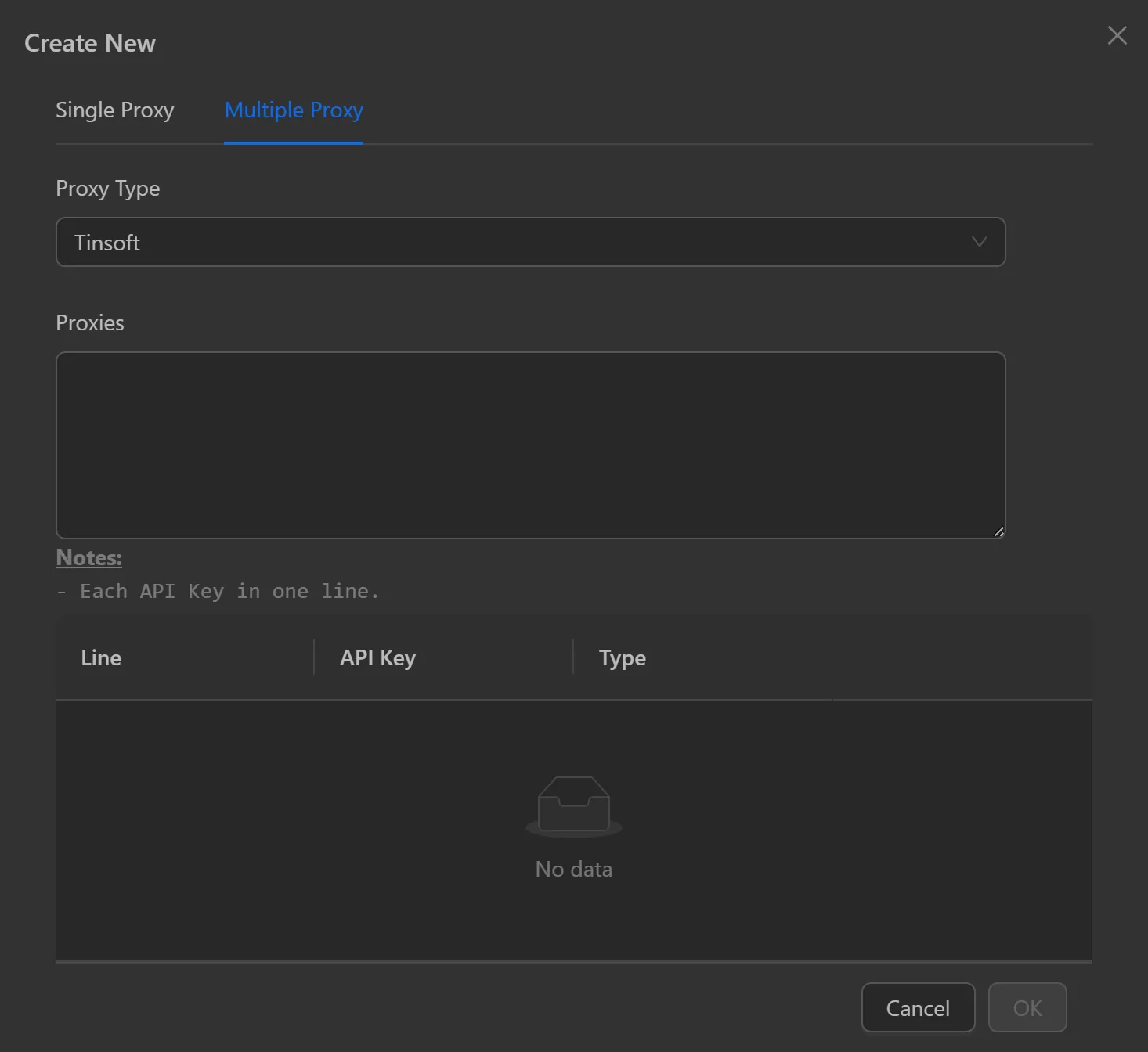Click the dropdown chevron beside Tinsoft

(979, 242)
